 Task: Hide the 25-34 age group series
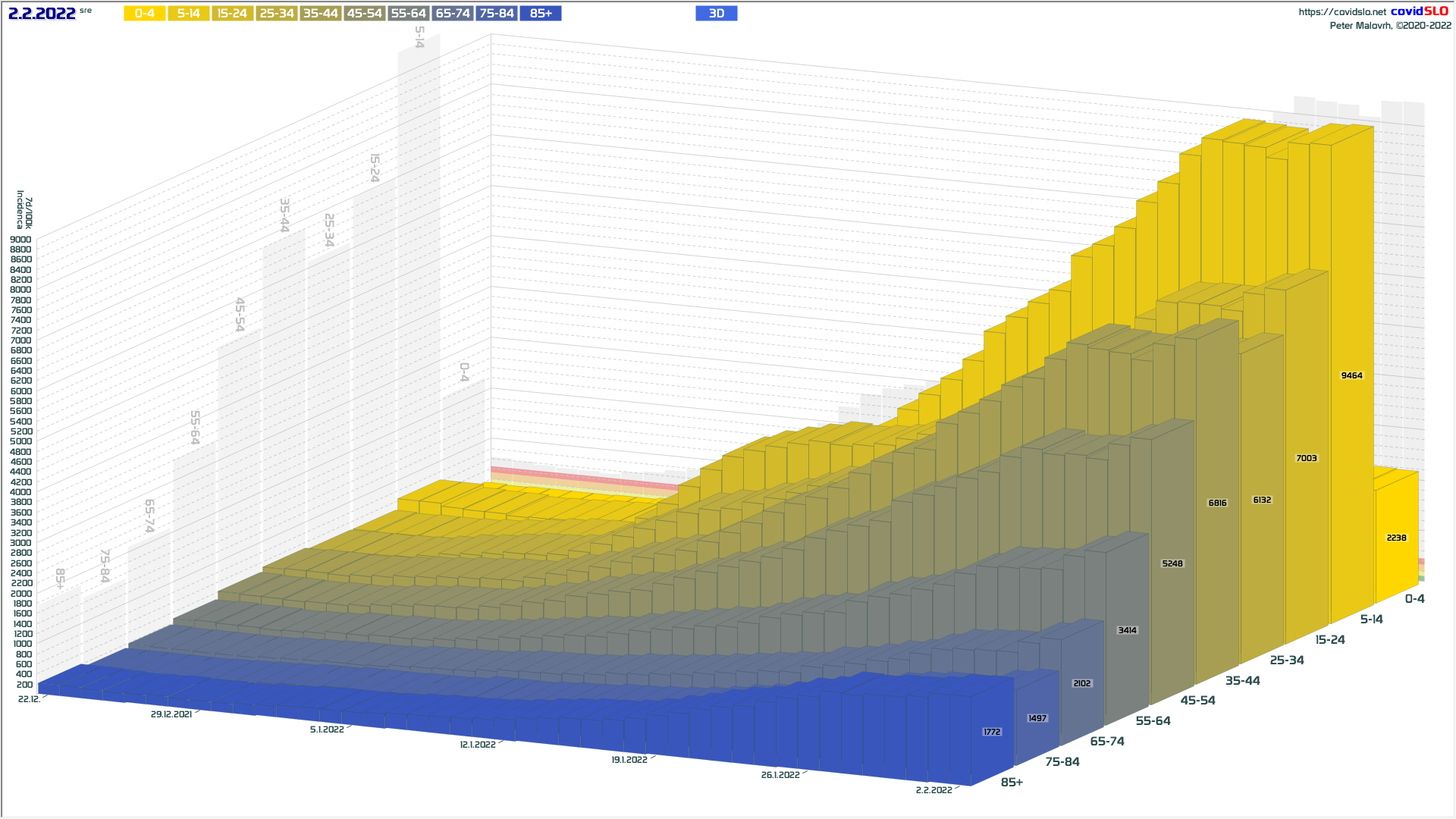276,14
